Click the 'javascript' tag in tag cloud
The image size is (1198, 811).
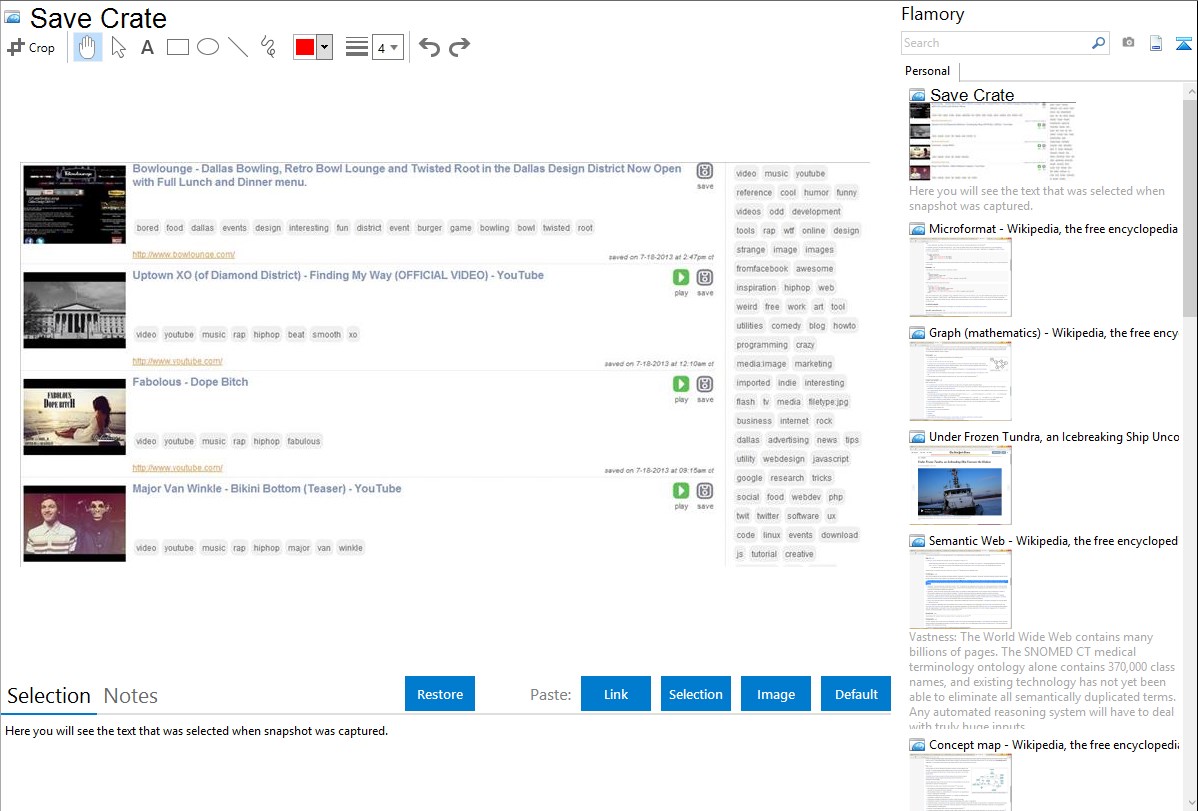click(x=831, y=459)
